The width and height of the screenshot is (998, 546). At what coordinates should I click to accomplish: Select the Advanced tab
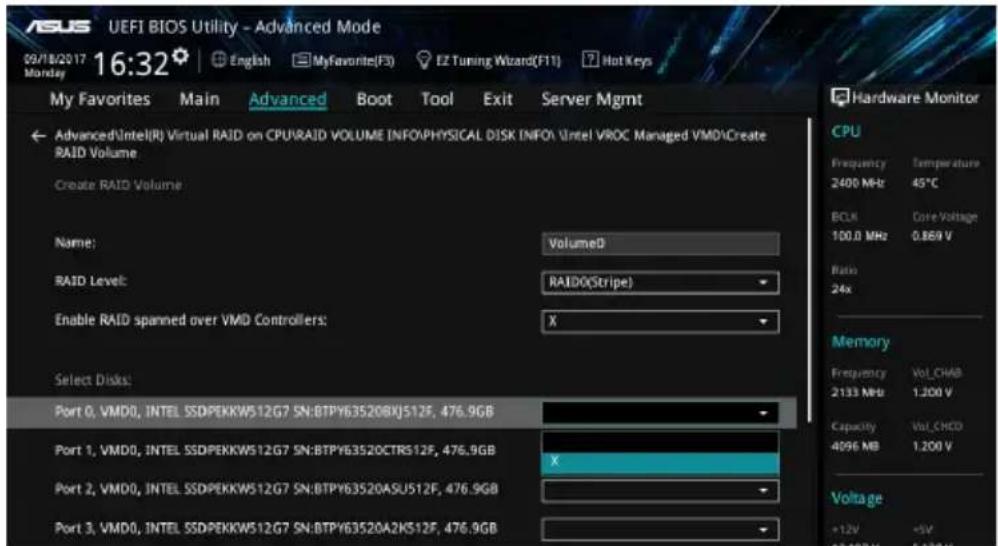click(x=288, y=99)
